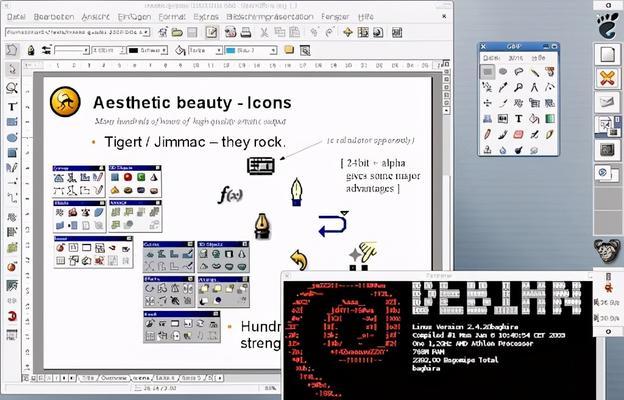This screenshot has width=624, height=400.
Task: Open the Datei menu in Impress
Action: click(16, 17)
